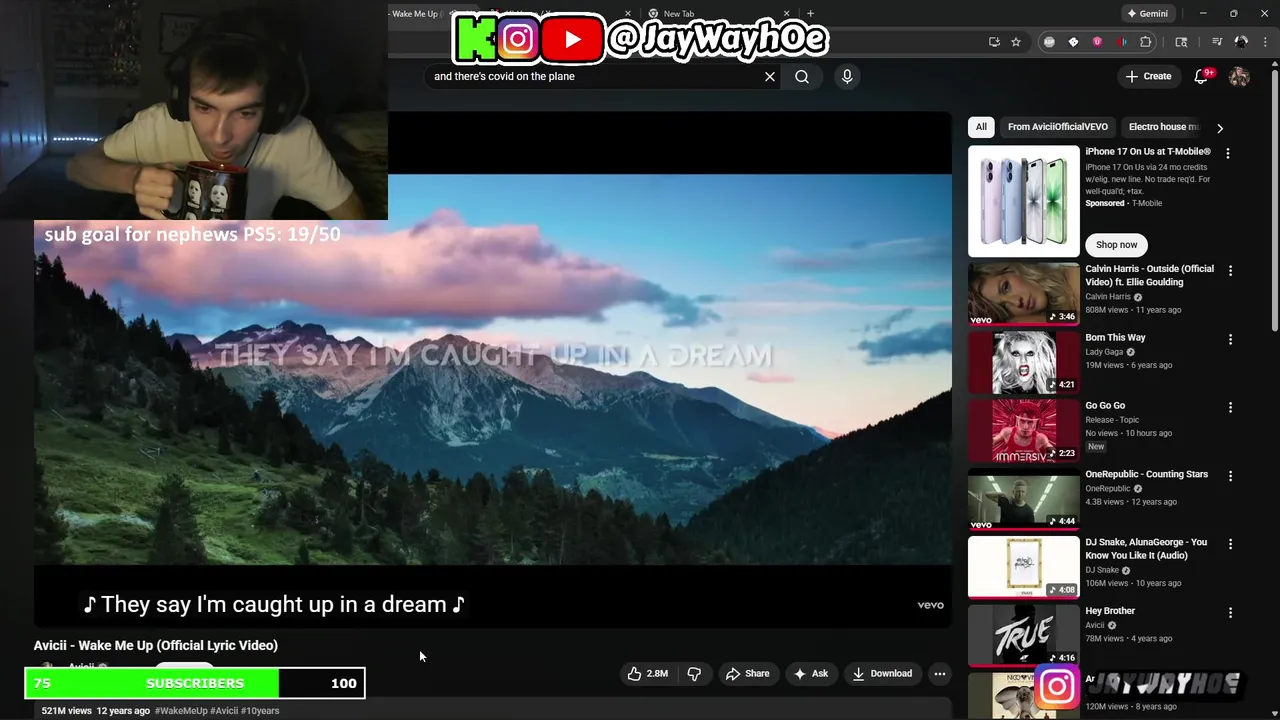Screen dimensions: 1280x720
Task: Open the ABP ad blocker extension
Action: point(1049,42)
